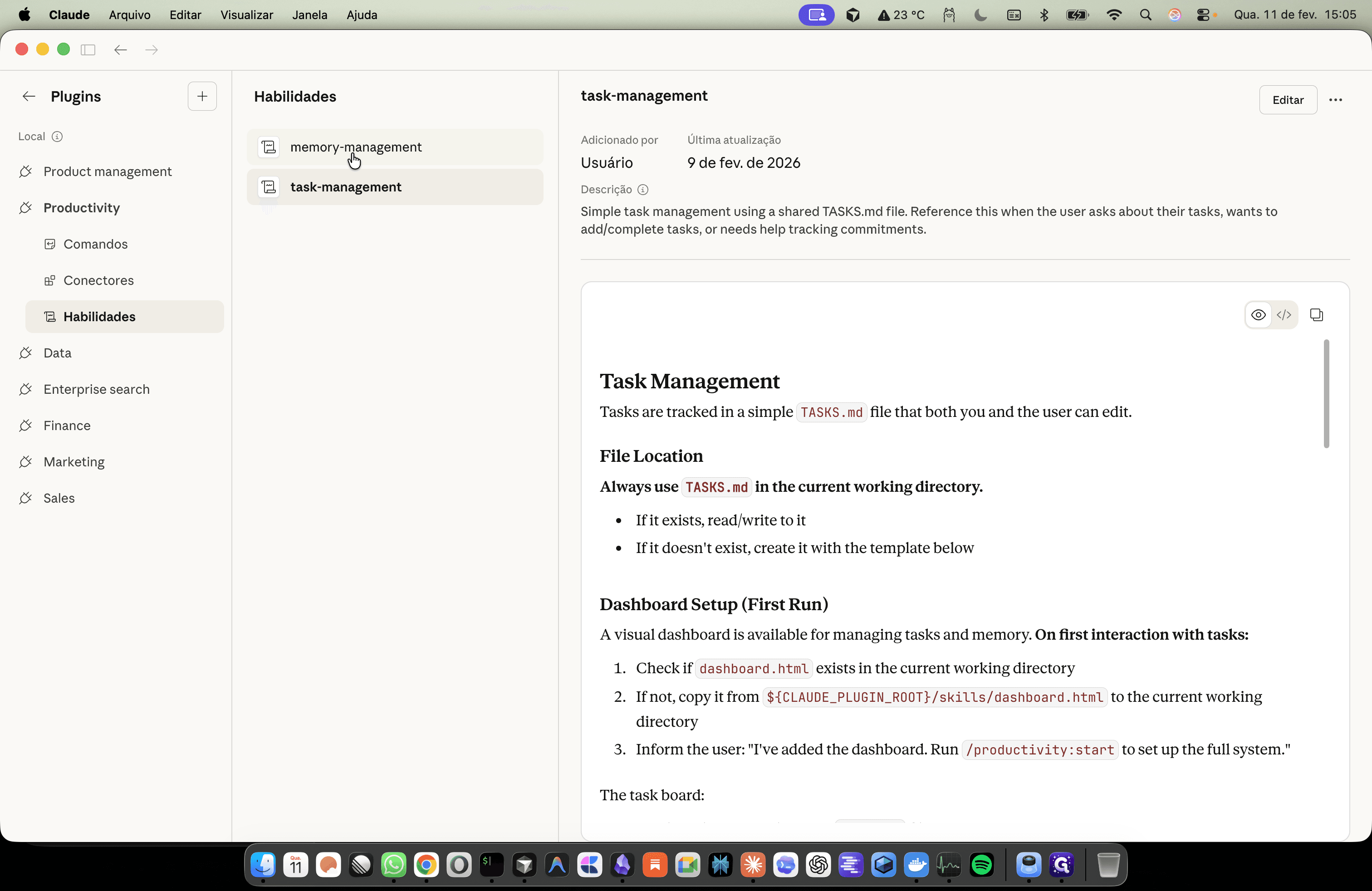Image resolution: width=1372 pixels, height=891 pixels.
Task: Open the Ajuda menu
Action: point(362,15)
